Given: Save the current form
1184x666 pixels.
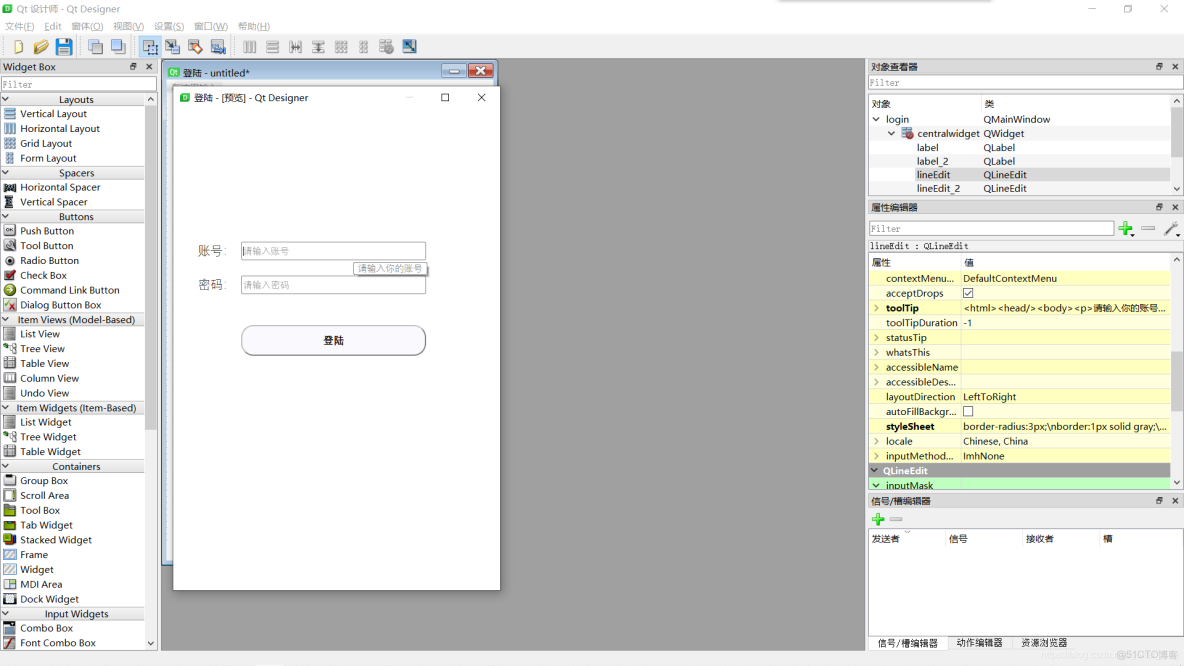Looking at the screenshot, I should [62, 46].
